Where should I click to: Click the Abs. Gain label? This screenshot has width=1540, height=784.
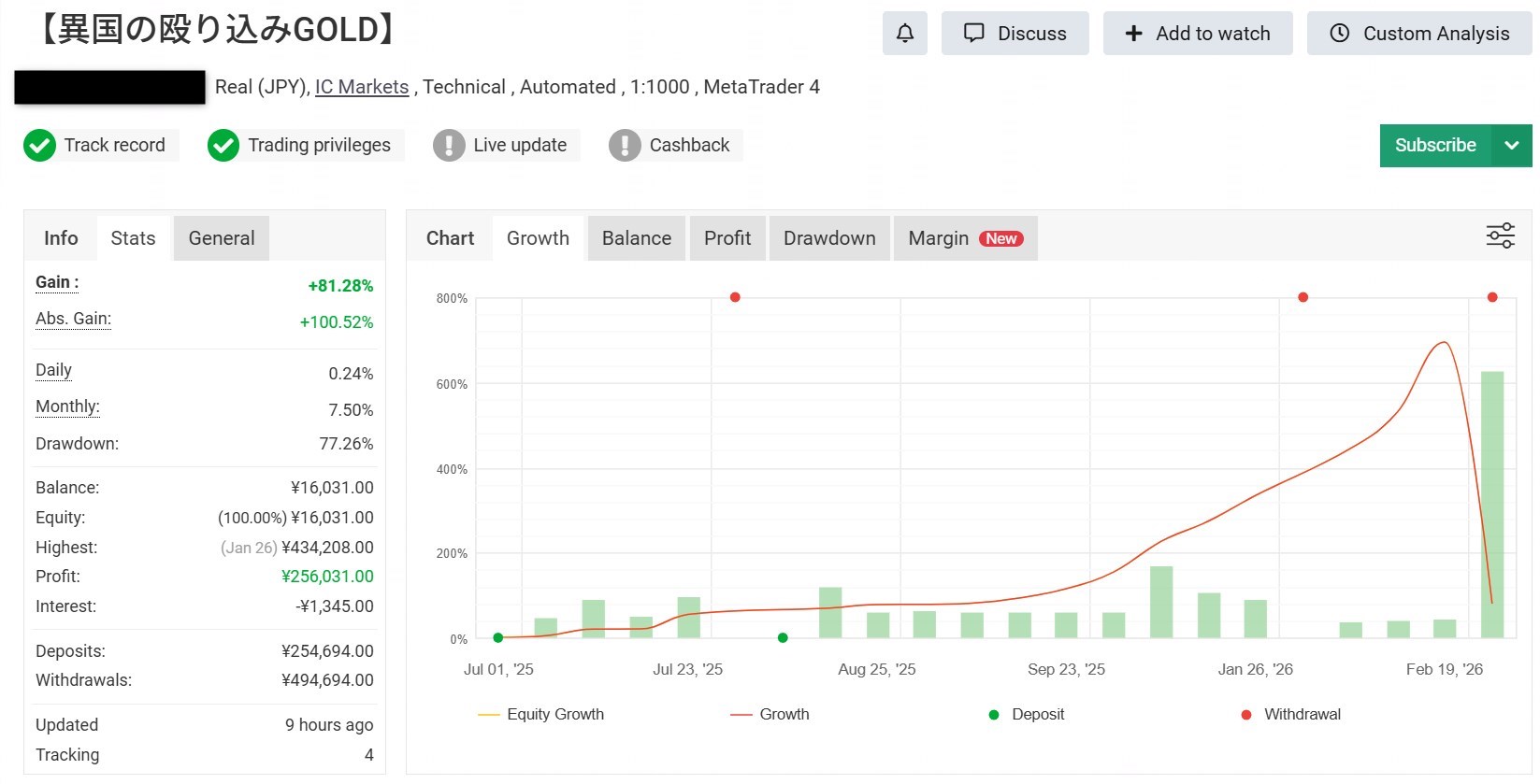point(73,319)
